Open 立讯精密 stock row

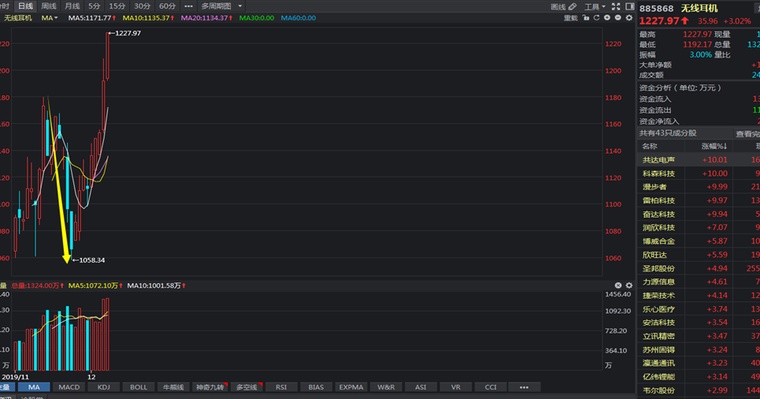[x=698, y=336]
